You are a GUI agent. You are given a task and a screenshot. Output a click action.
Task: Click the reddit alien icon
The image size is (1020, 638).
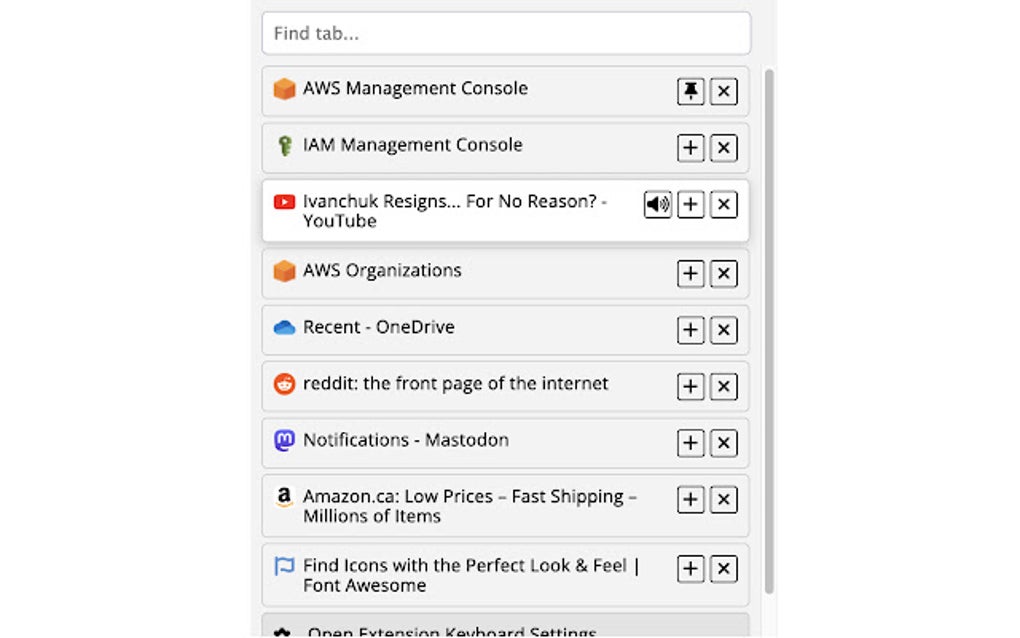[x=285, y=384]
